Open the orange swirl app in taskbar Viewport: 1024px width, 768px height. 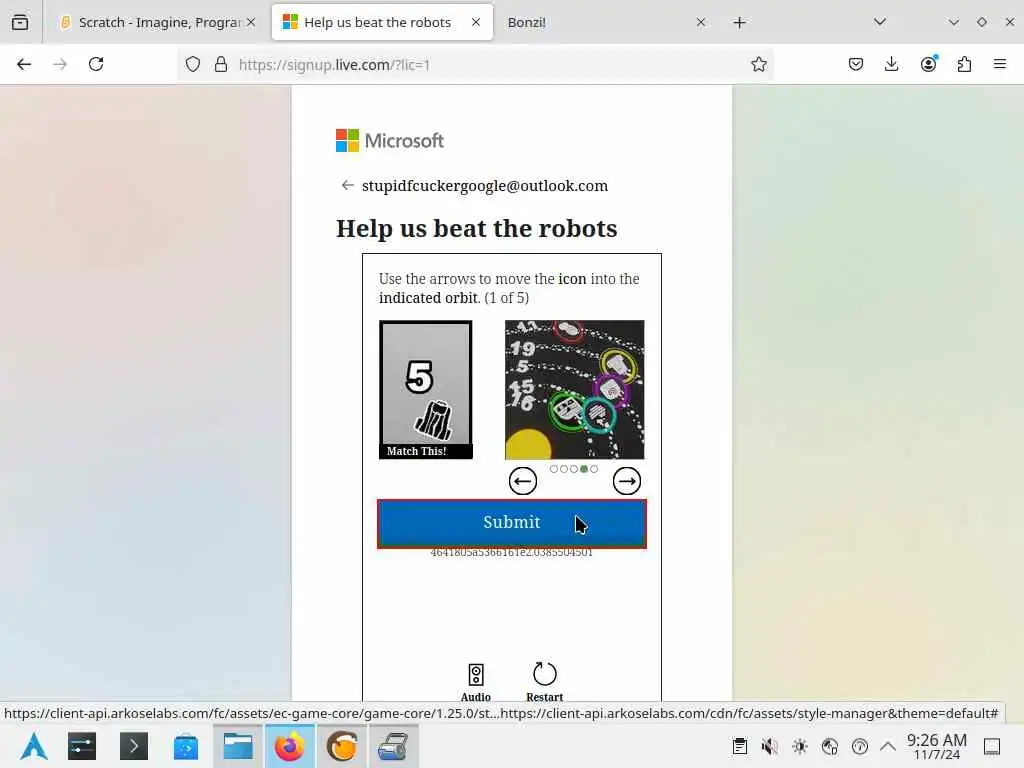(342, 746)
